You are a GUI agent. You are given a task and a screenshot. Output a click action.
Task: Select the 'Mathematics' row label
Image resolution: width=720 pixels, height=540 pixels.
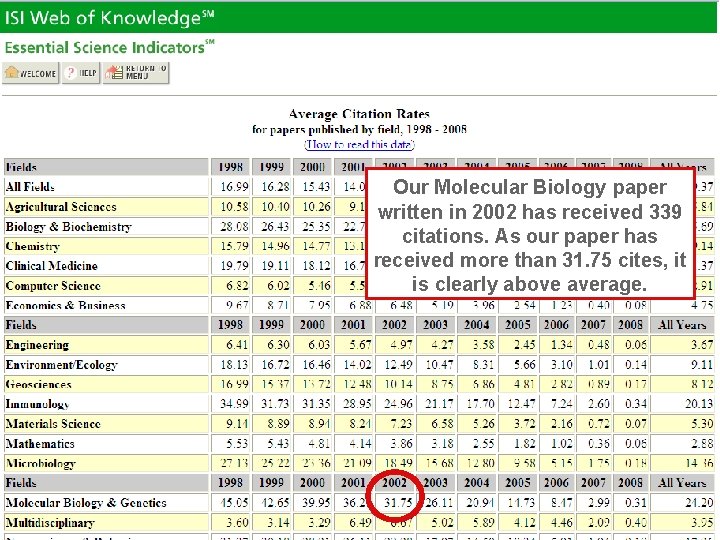(x=40, y=444)
